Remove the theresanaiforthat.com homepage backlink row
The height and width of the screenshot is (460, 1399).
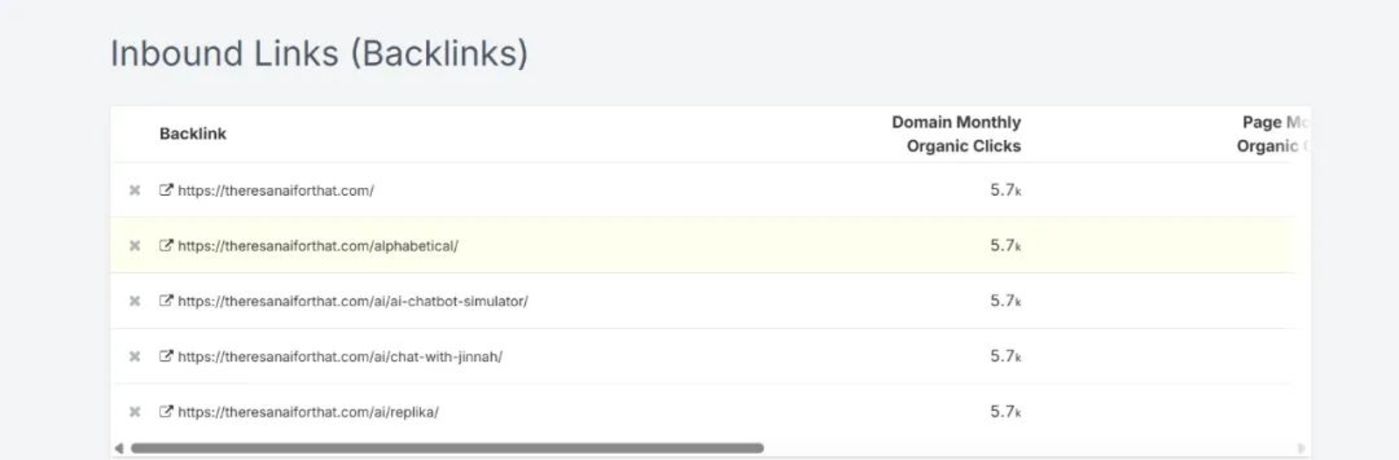point(134,190)
